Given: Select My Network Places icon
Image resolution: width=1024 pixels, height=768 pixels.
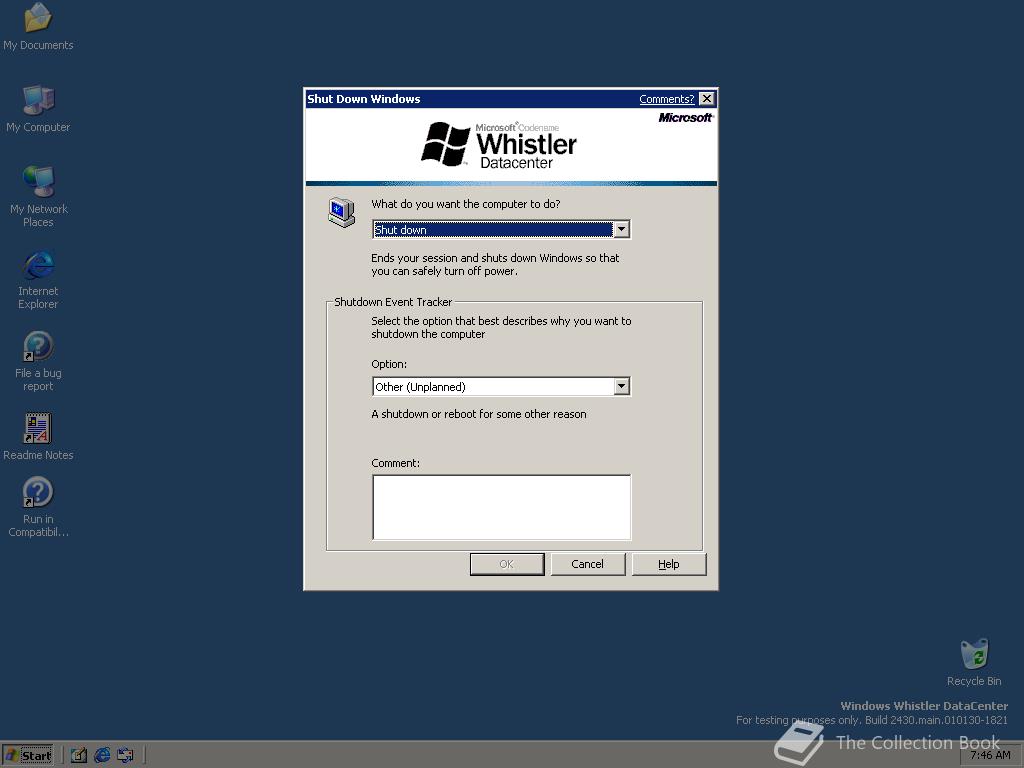Looking at the screenshot, I should [x=38, y=196].
